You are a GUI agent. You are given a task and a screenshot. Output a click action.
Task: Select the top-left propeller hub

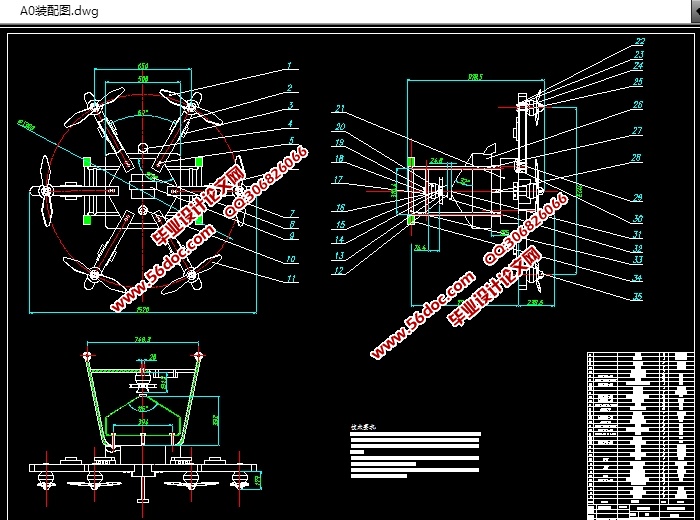94,107
